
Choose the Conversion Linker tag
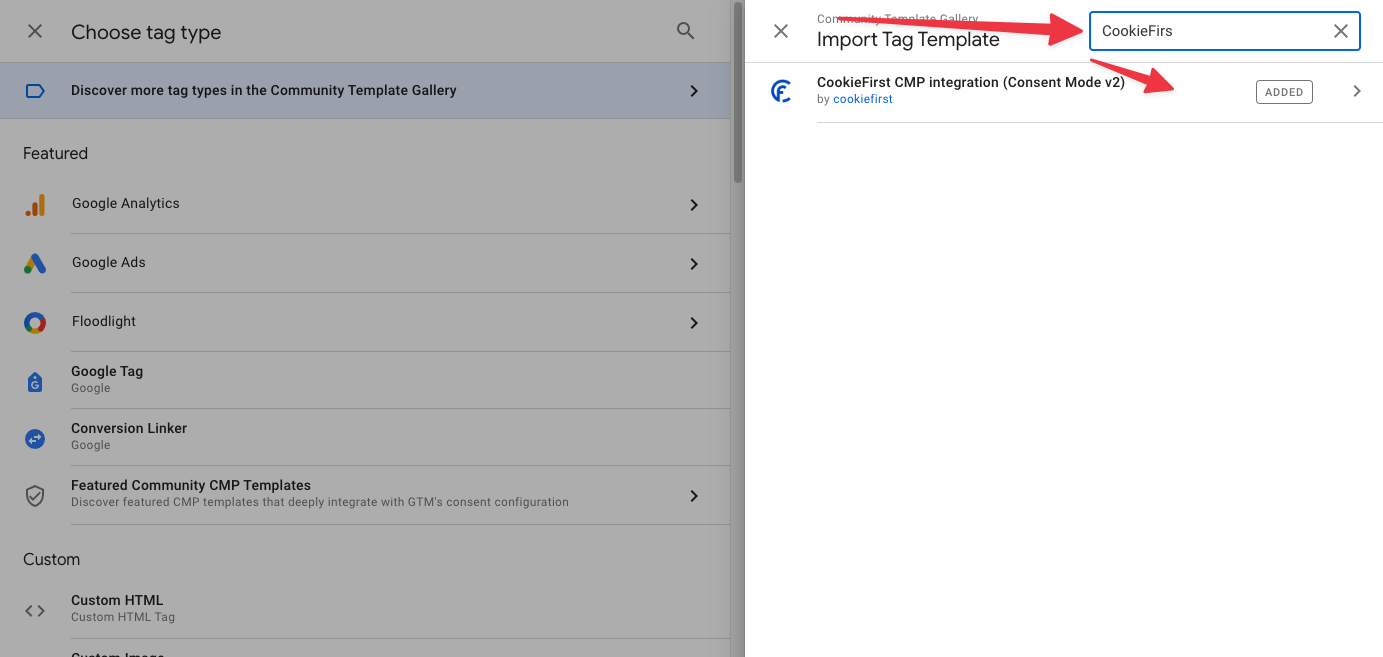(365, 437)
